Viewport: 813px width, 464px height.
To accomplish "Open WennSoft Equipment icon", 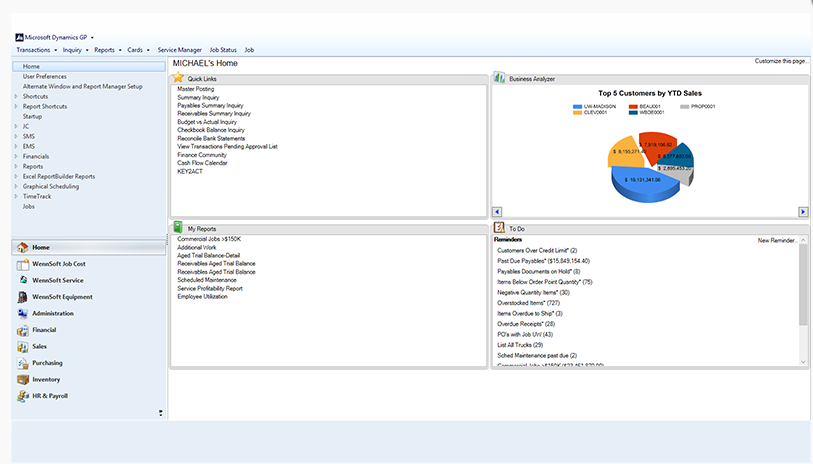I will point(22,297).
